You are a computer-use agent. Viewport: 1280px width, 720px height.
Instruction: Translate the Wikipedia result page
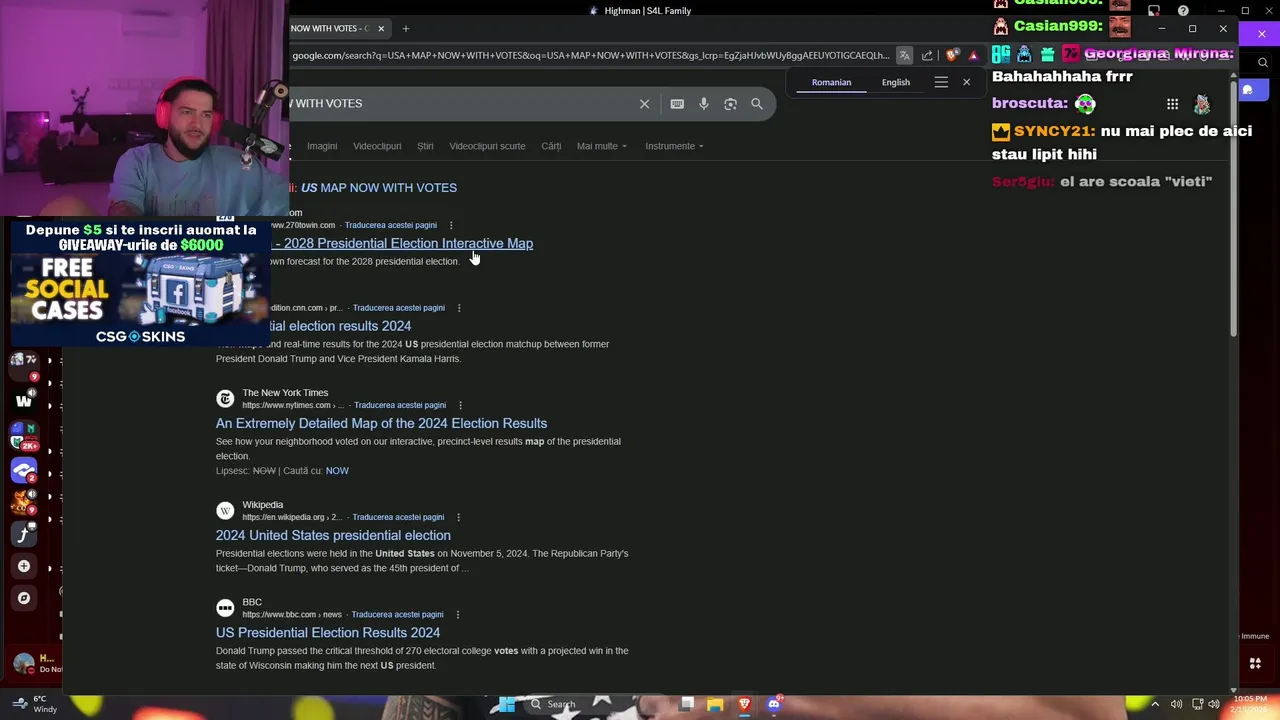pos(398,517)
